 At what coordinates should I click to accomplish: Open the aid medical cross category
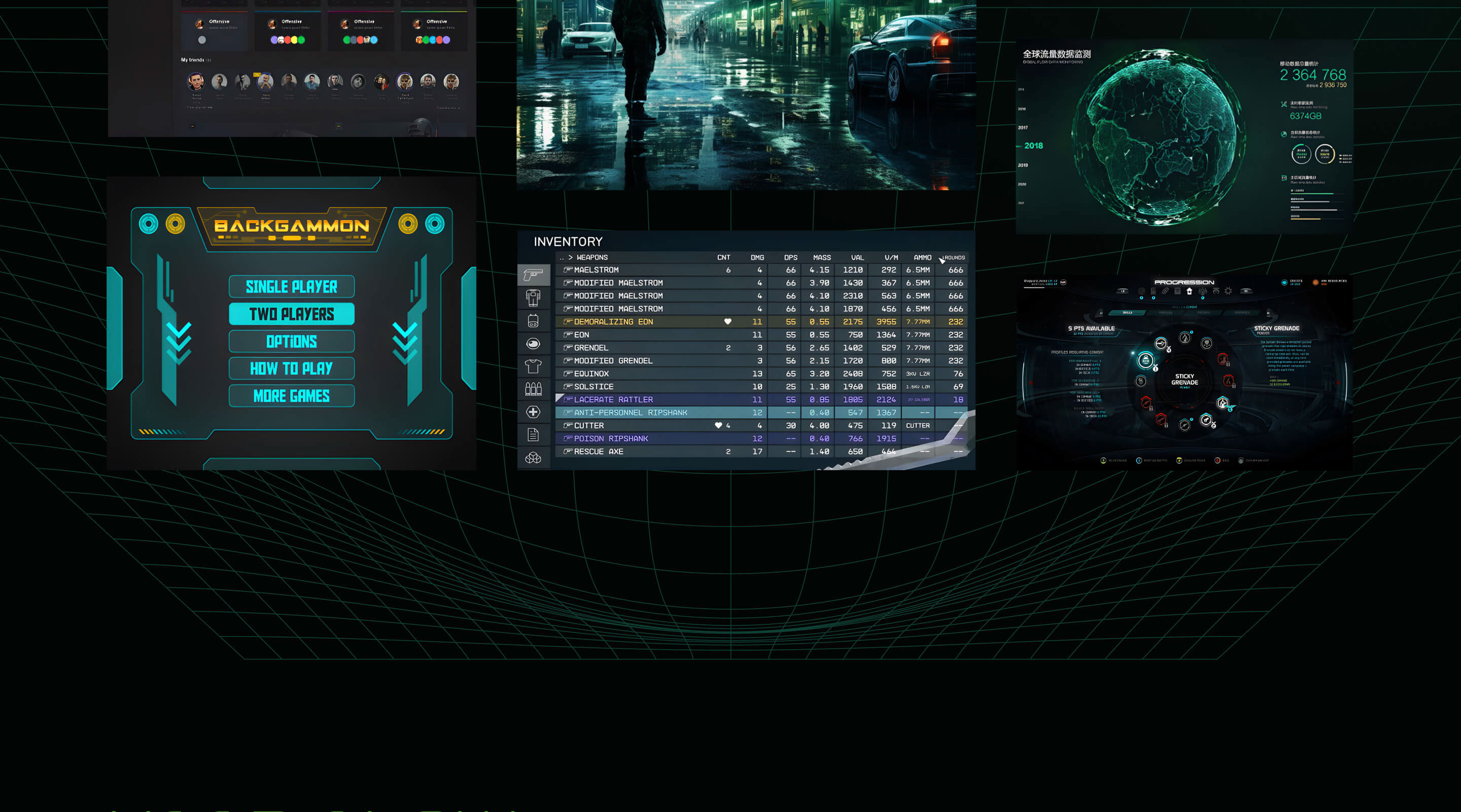tap(533, 412)
